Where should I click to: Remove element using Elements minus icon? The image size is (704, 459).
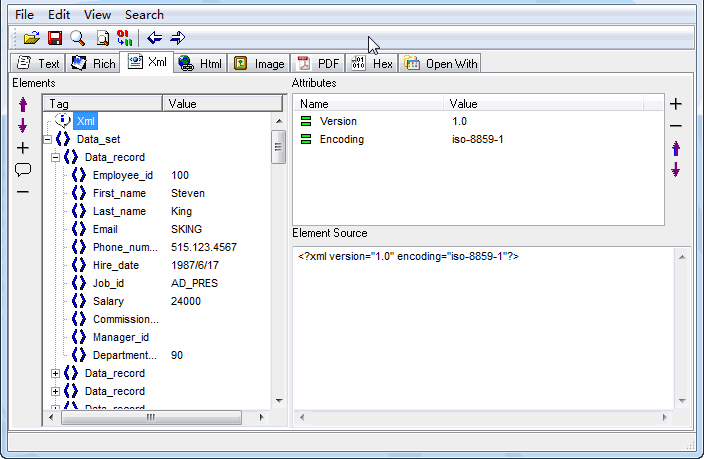pyautogui.click(x=22, y=192)
